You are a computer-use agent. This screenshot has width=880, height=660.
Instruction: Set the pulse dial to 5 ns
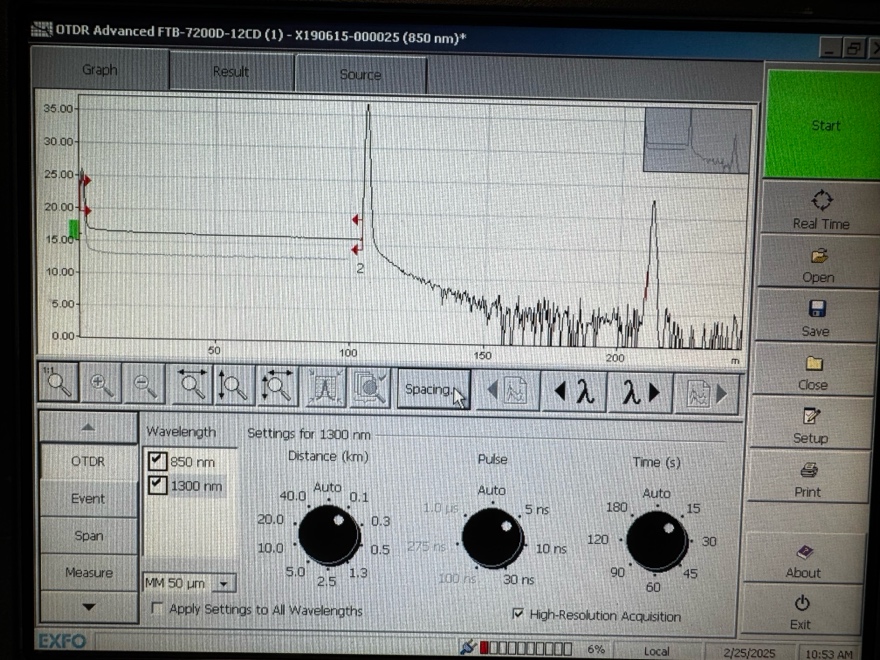(537, 509)
